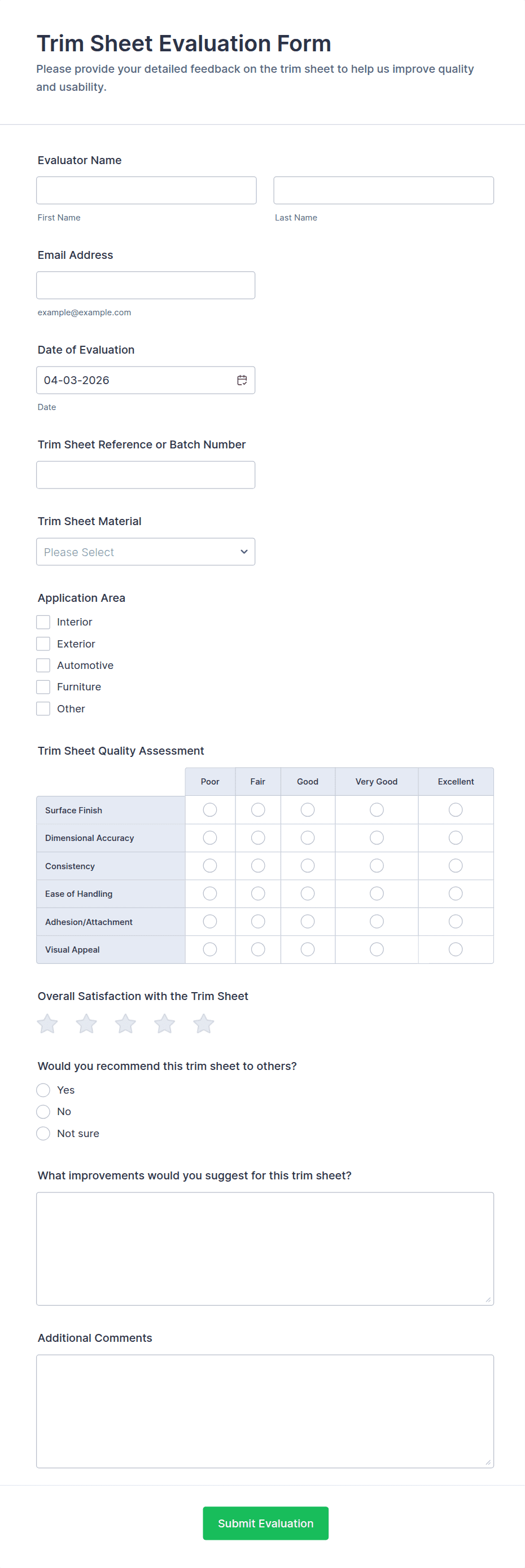Select Yes to recommend trim sheet
The width and height of the screenshot is (525, 1568).
(x=43, y=1090)
